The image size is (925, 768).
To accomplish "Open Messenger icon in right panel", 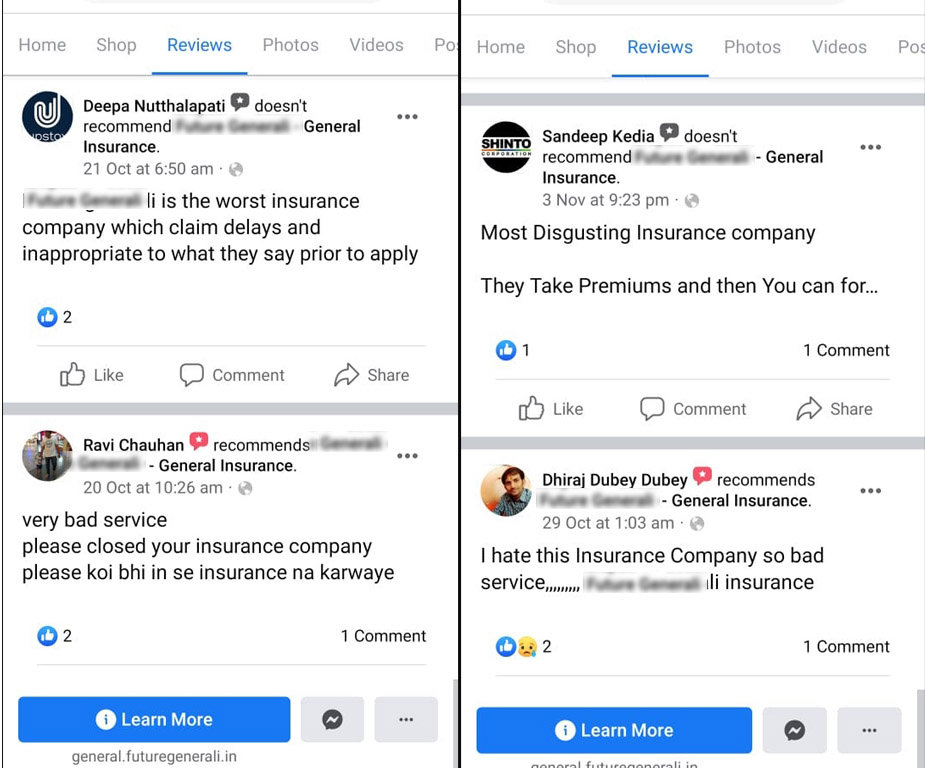I will click(795, 730).
